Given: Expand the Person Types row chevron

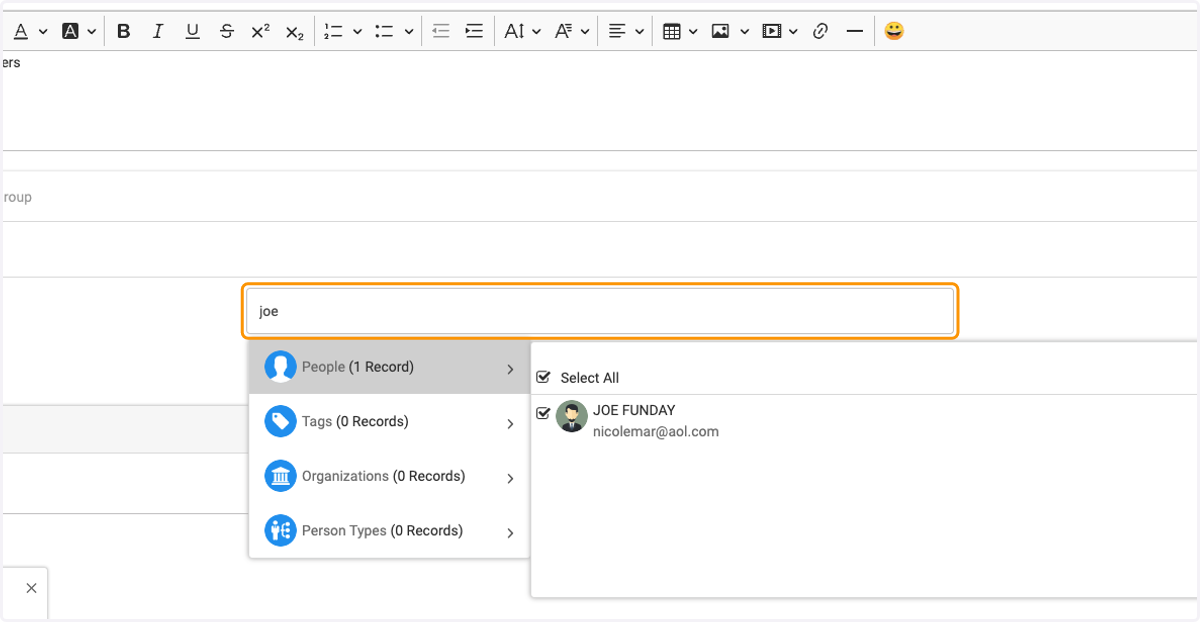Looking at the screenshot, I should point(510,533).
